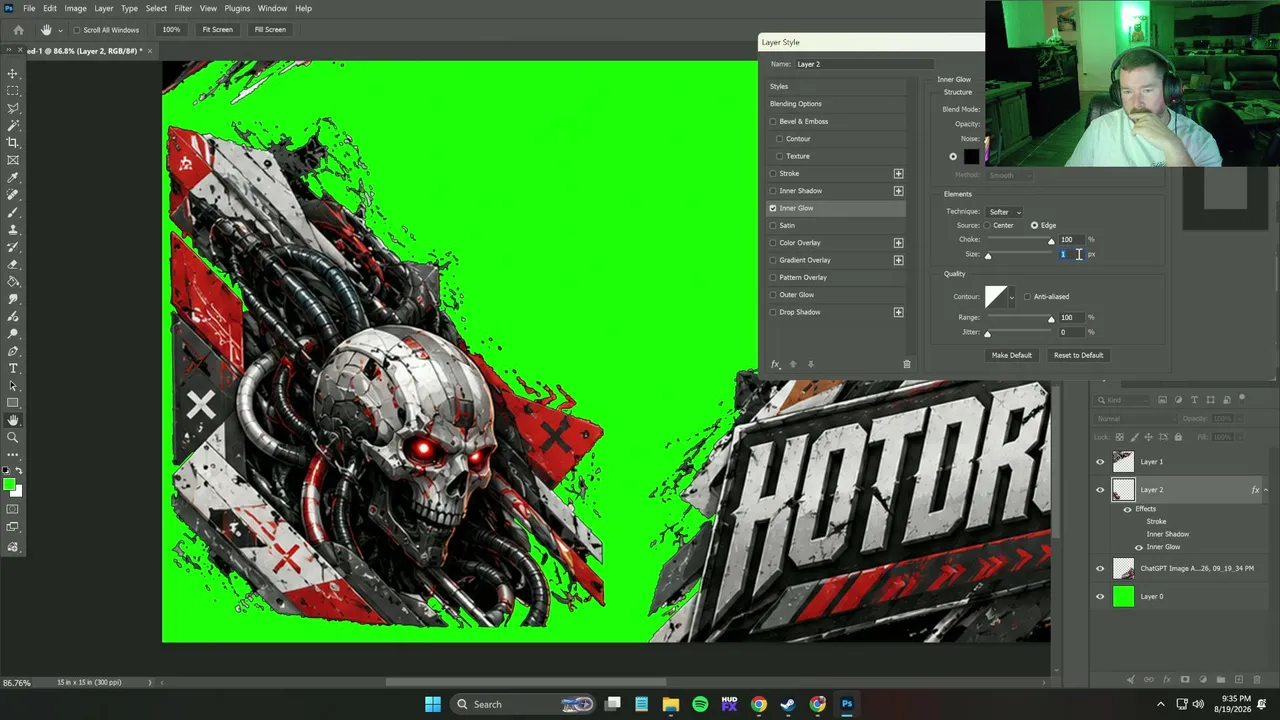The width and height of the screenshot is (1280, 720).
Task: Enable Satin effect checkbox
Action: [773, 226]
